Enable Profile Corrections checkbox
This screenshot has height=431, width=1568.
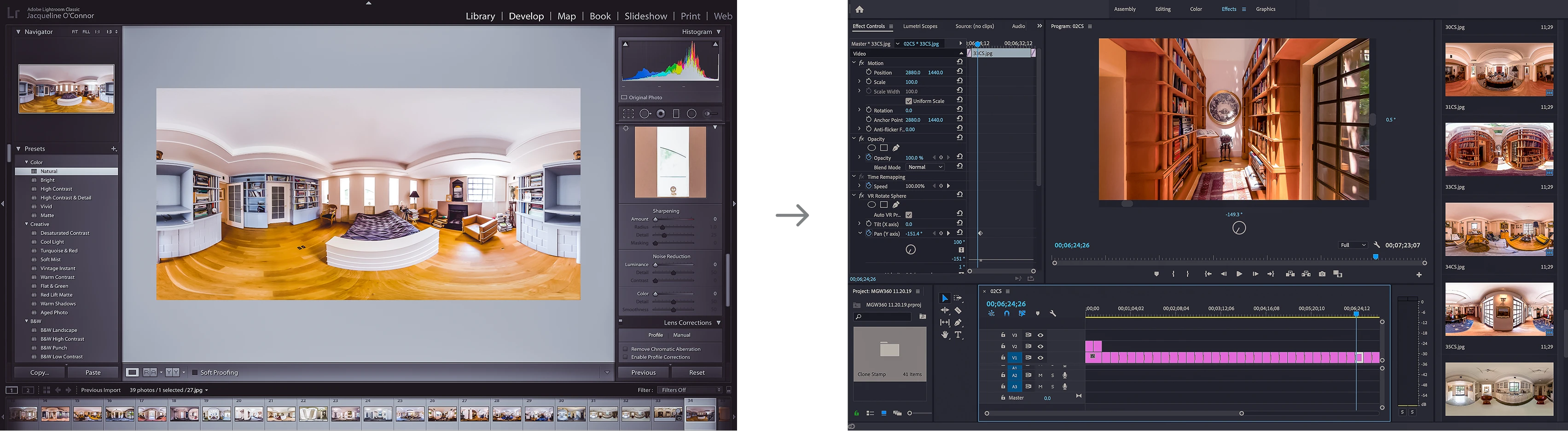pos(625,357)
